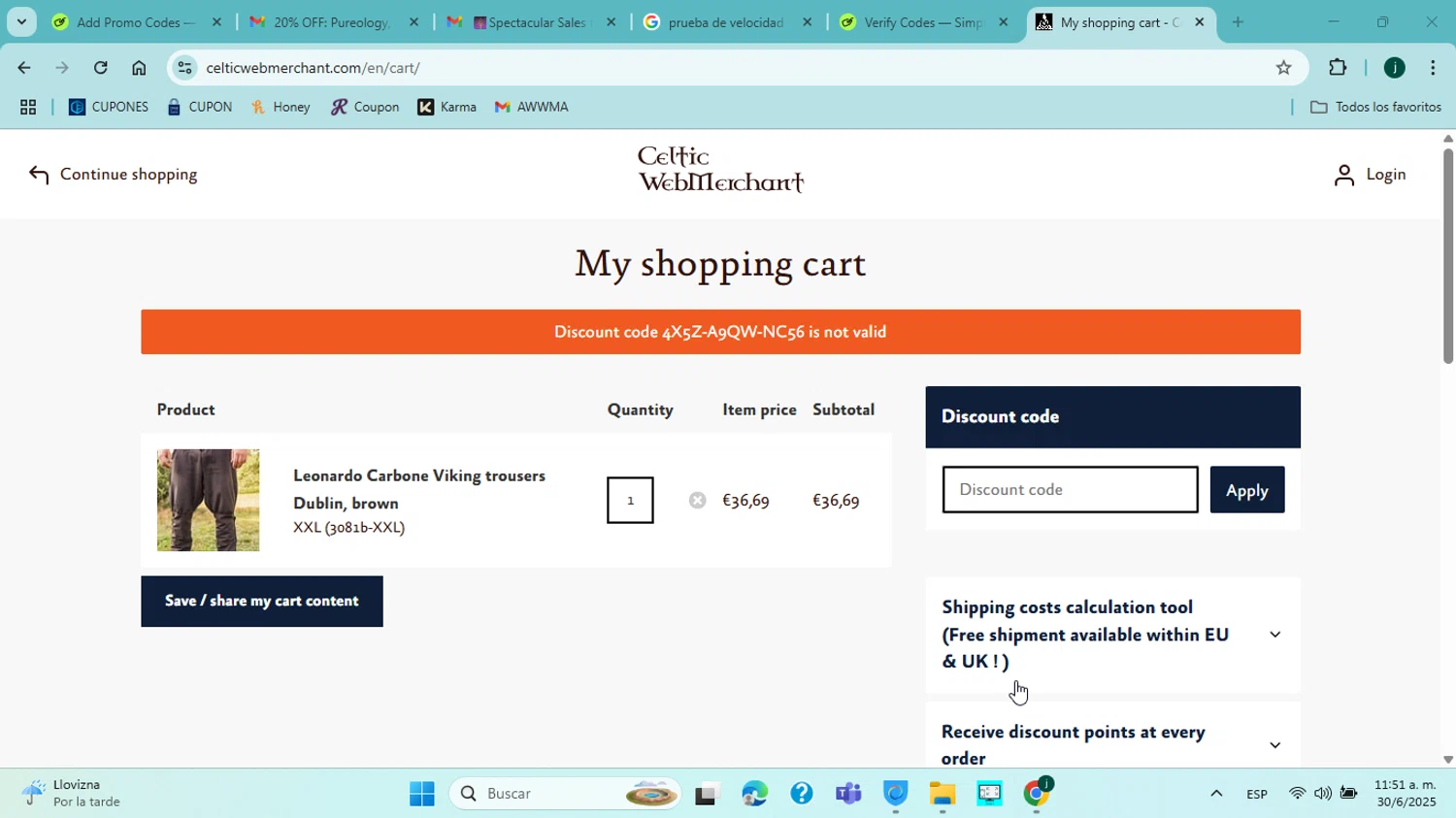The image size is (1456, 818).
Task: Apply the discount code
Action: pyautogui.click(x=1247, y=490)
